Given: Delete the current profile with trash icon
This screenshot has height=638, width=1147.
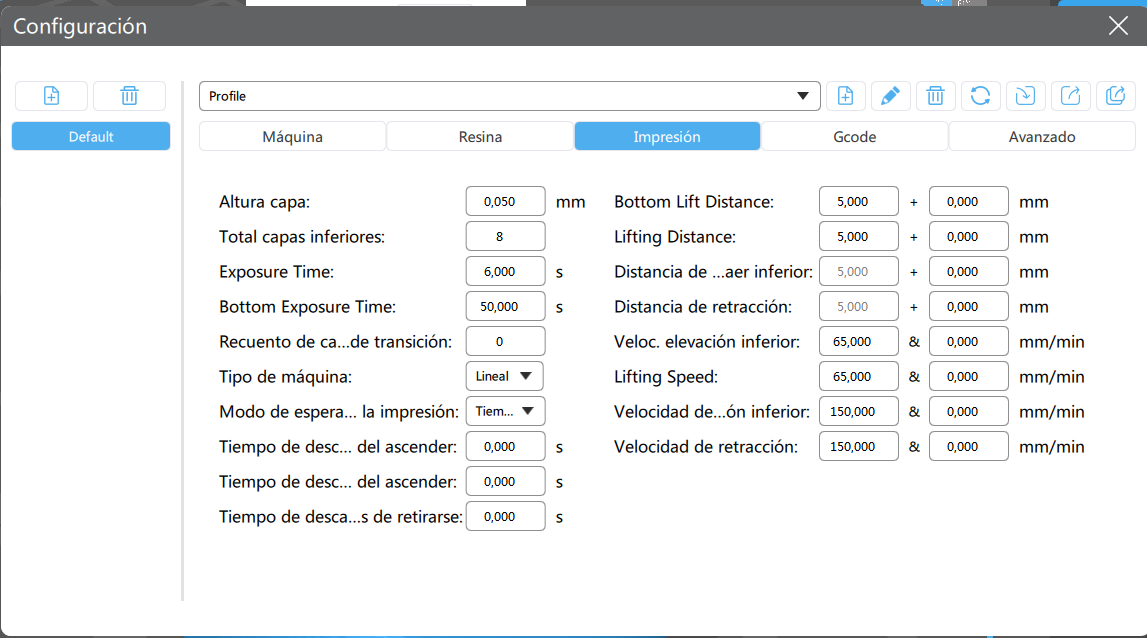Looking at the screenshot, I should point(935,96).
